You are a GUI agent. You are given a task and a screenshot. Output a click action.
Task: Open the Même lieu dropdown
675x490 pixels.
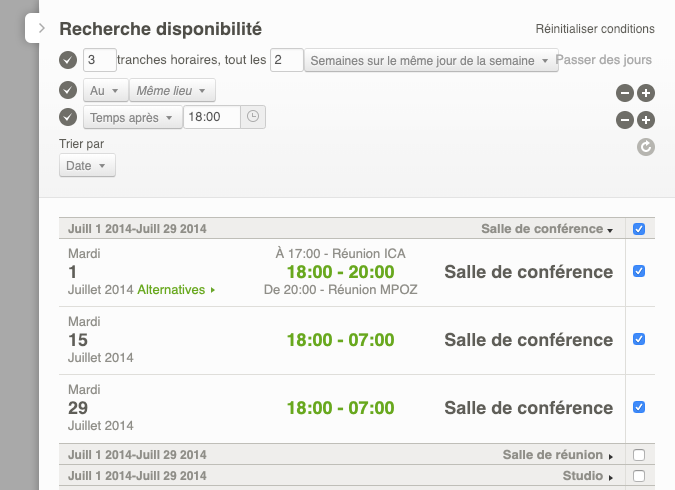tap(172, 91)
